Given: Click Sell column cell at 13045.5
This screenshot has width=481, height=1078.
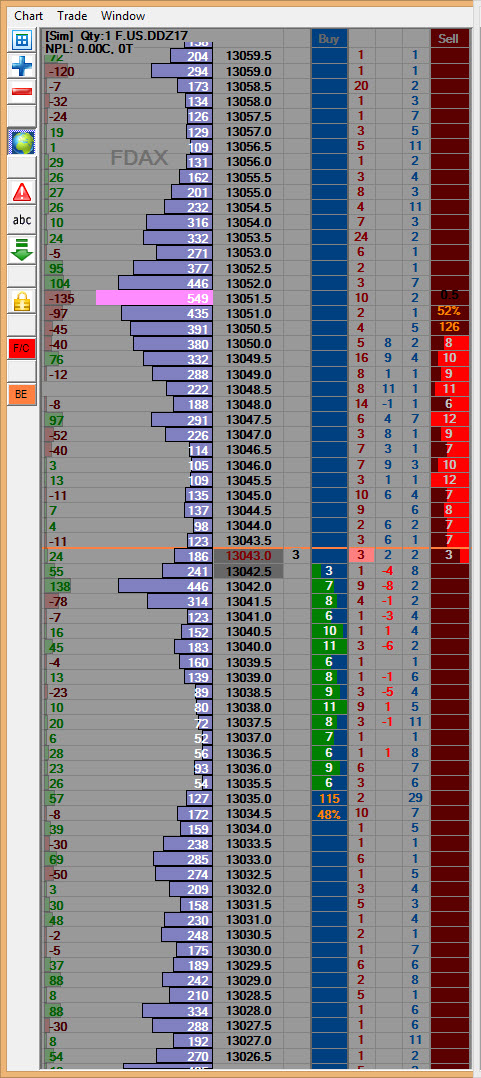Looking at the screenshot, I should click(x=449, y=480).
